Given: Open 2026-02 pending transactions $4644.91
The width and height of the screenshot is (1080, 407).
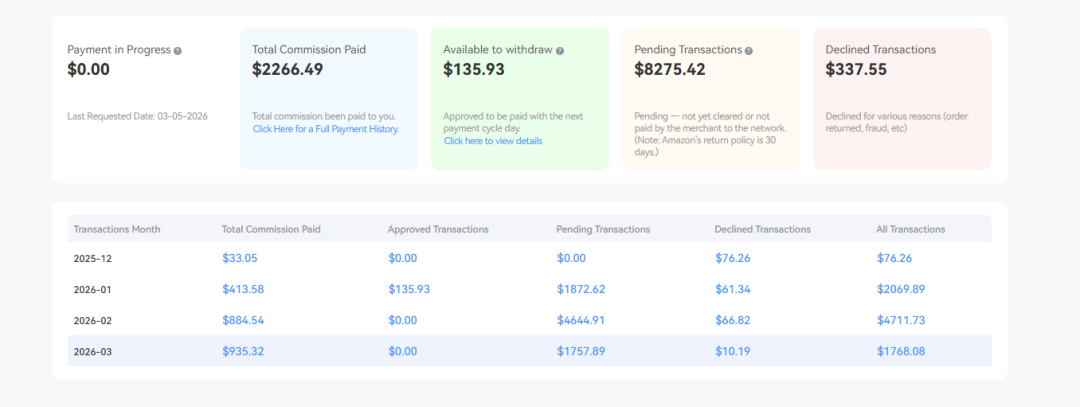Looking at the screenshot, I should (x=581, y=320).
